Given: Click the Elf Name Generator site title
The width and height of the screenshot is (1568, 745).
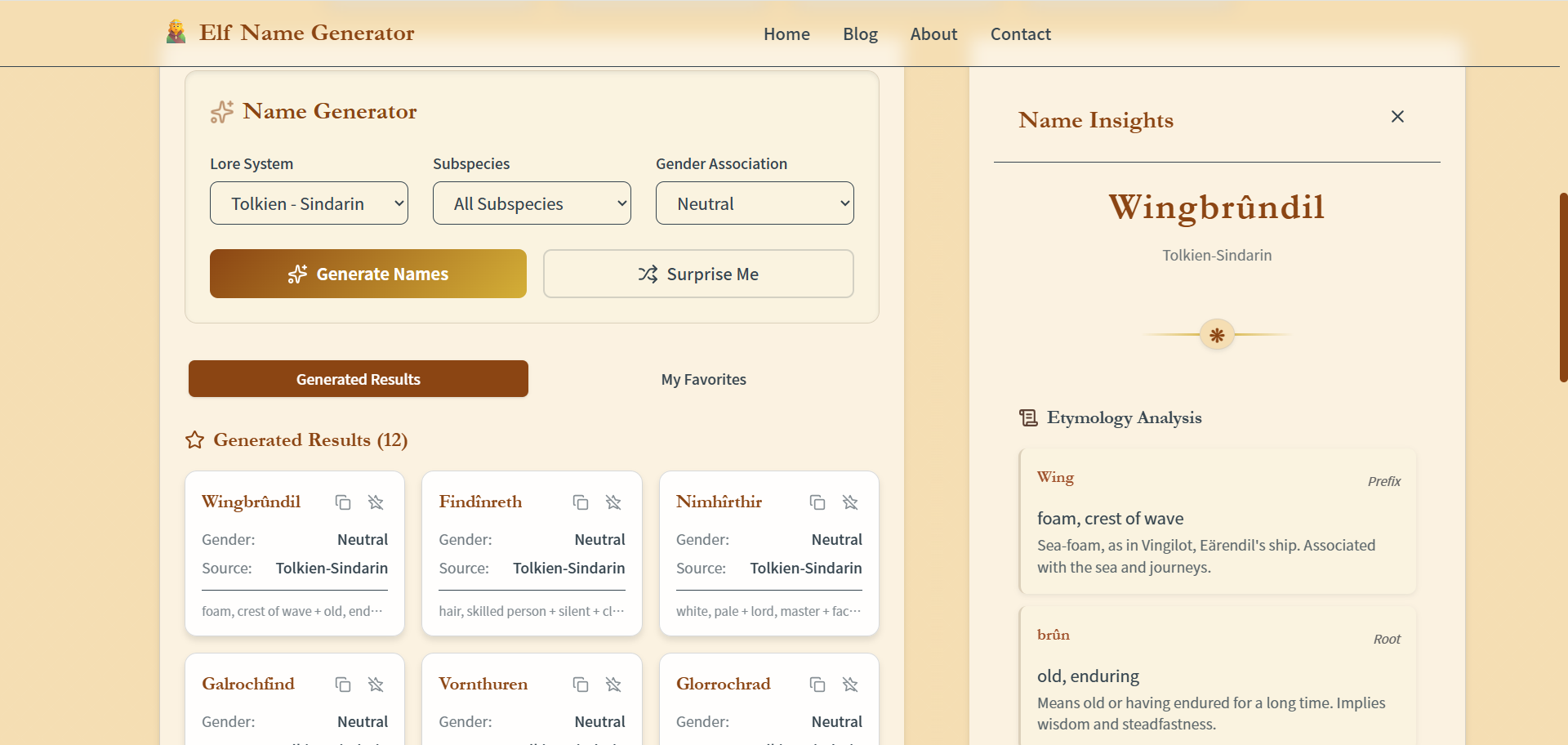Looking at the screenshot, I should pyautogui.click(x=306, y=33).
